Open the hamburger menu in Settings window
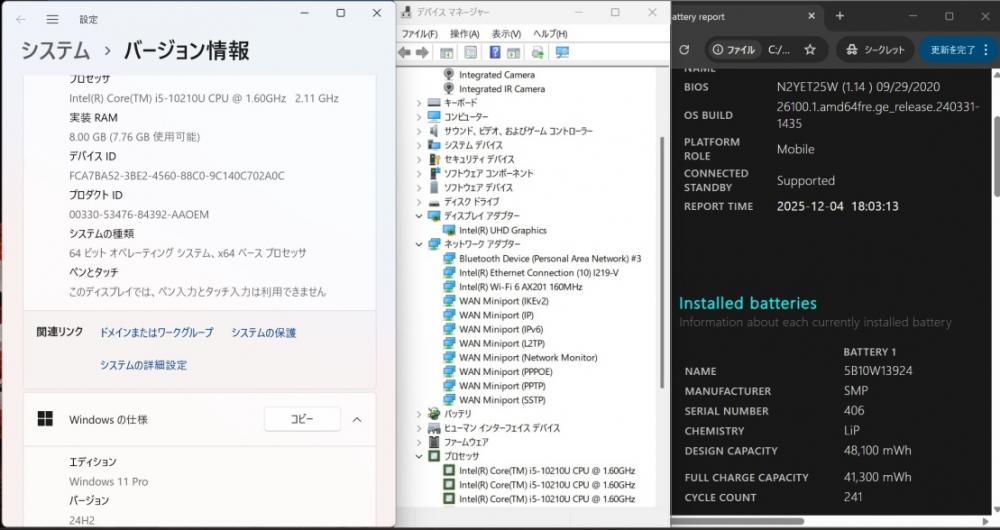 53,20
